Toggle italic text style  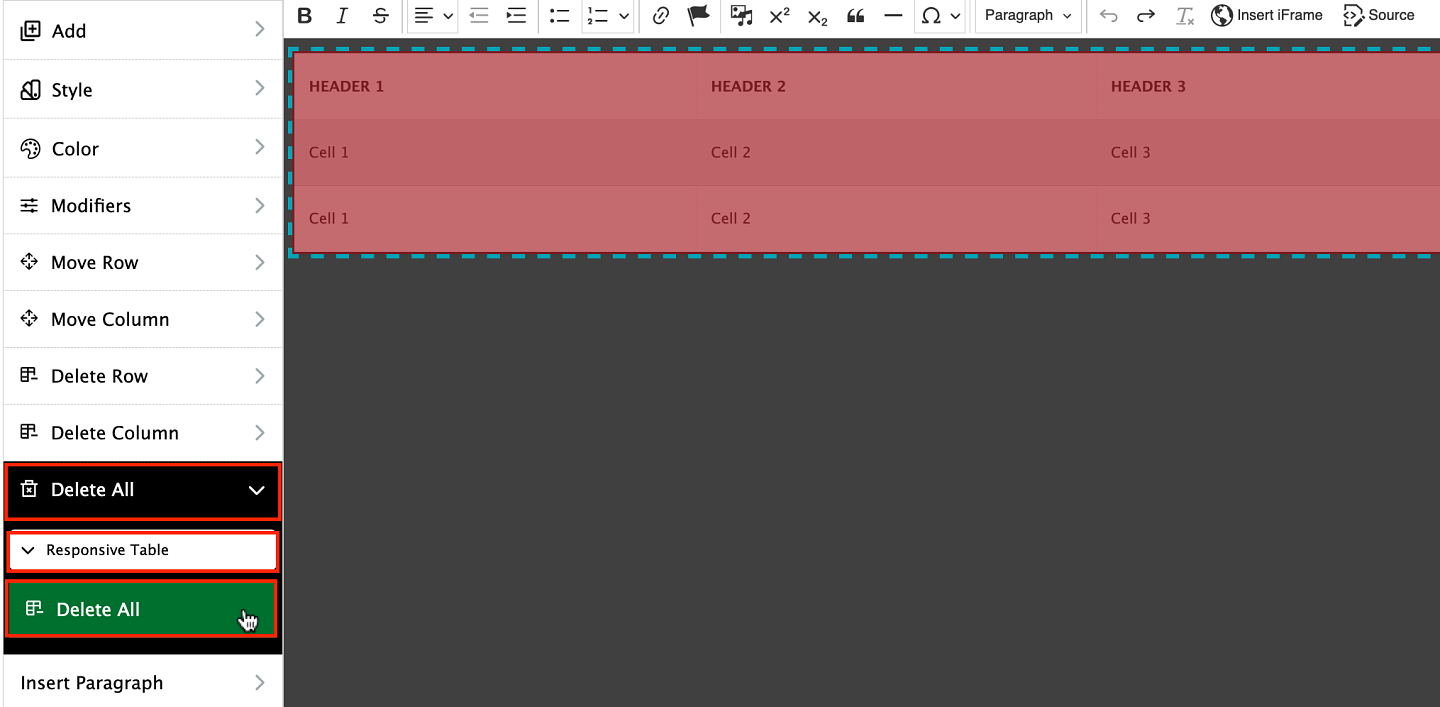(x=342, y=16)
